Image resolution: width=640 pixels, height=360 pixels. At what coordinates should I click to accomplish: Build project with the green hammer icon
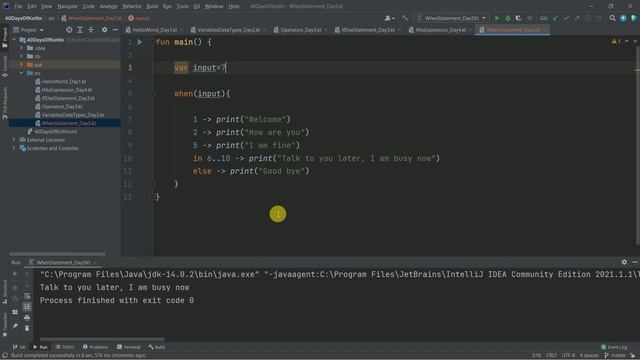(405, 18)
